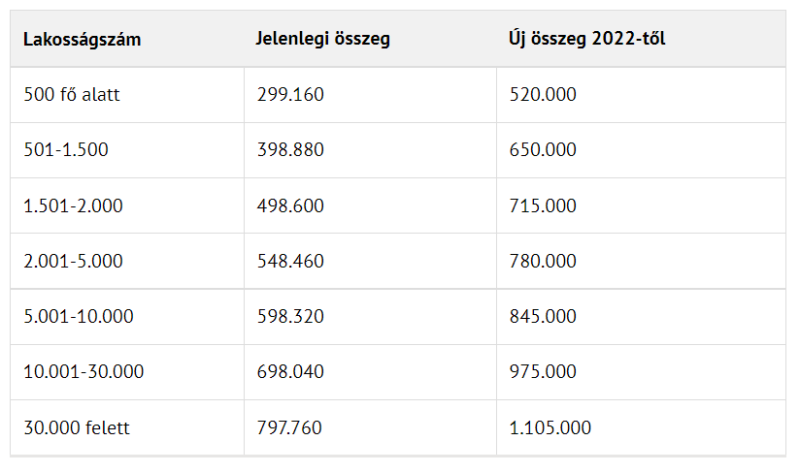Click the 715.000 value
Screen dimensions: 800x473
pyautogui.click(x=543, y=205)
